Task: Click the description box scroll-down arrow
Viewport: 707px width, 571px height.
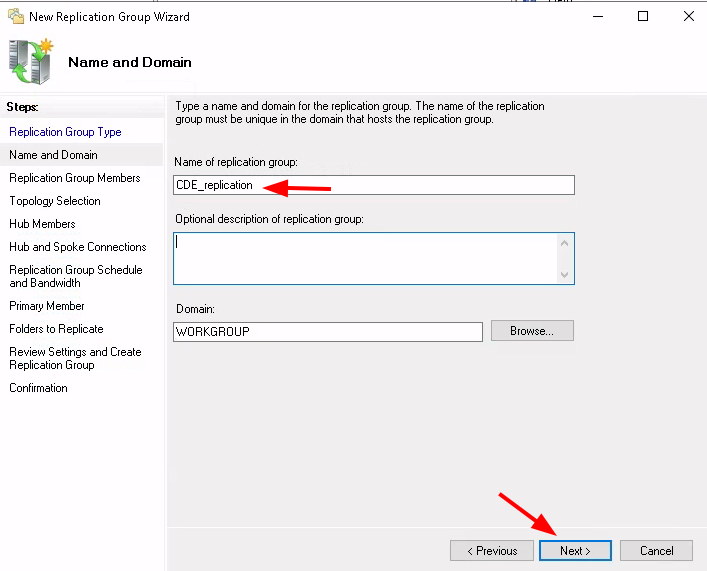Action: (x=564, y=274)
